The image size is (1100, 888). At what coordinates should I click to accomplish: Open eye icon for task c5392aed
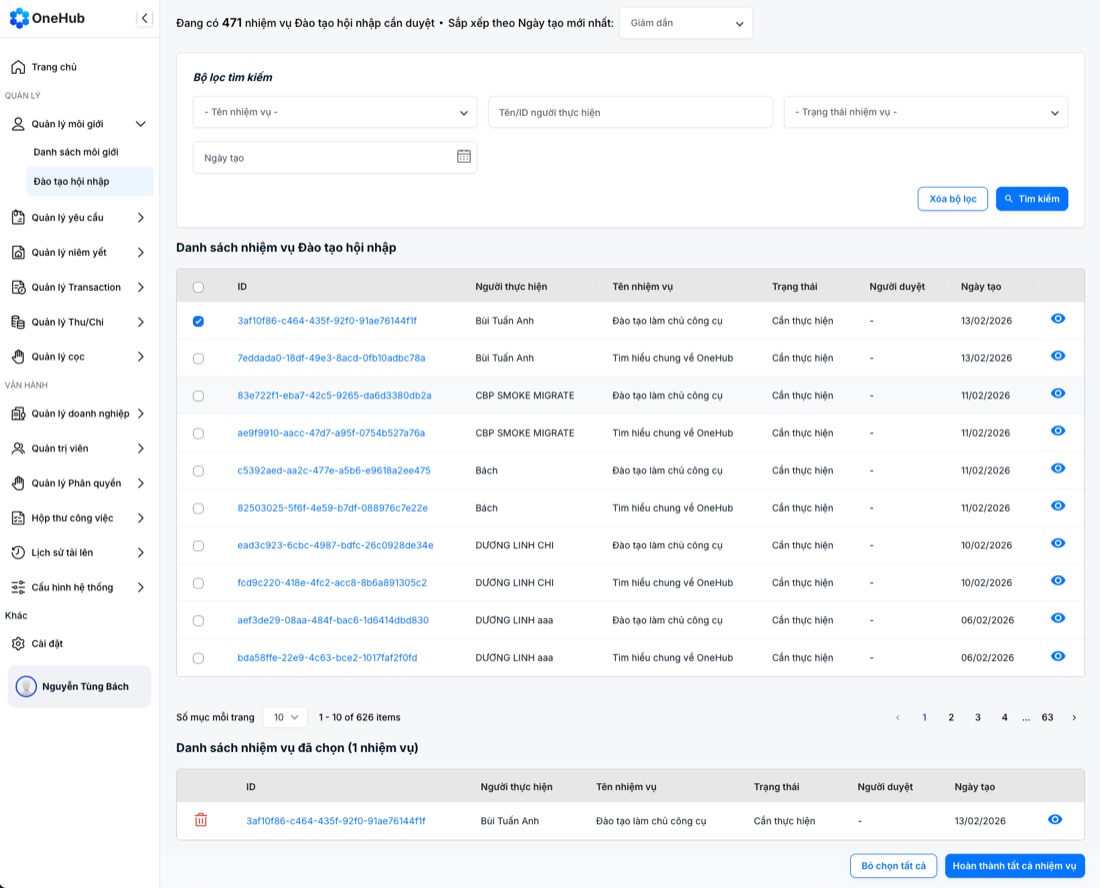click(1058, 469)
